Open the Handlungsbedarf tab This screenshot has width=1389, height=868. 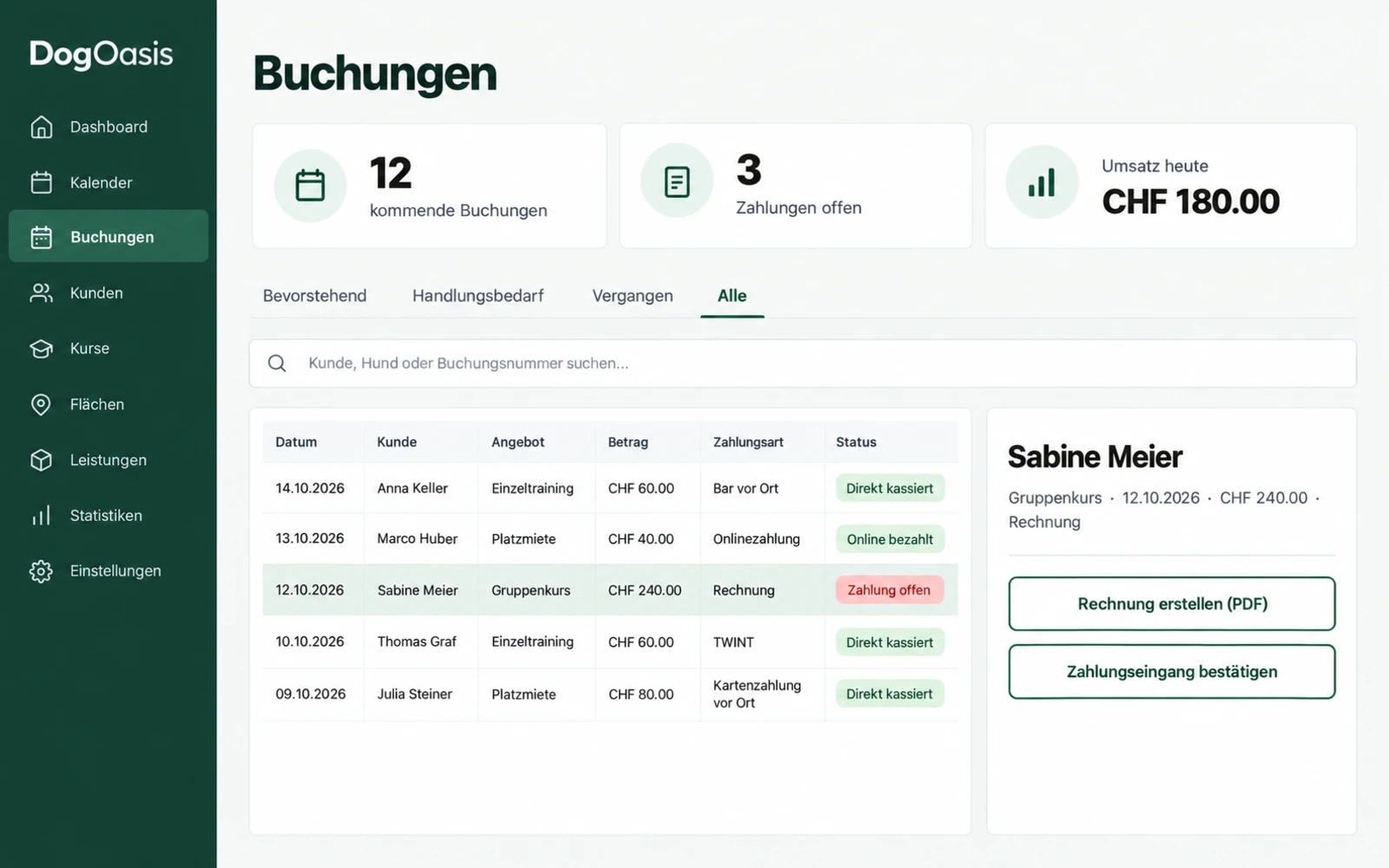(478, 296)
